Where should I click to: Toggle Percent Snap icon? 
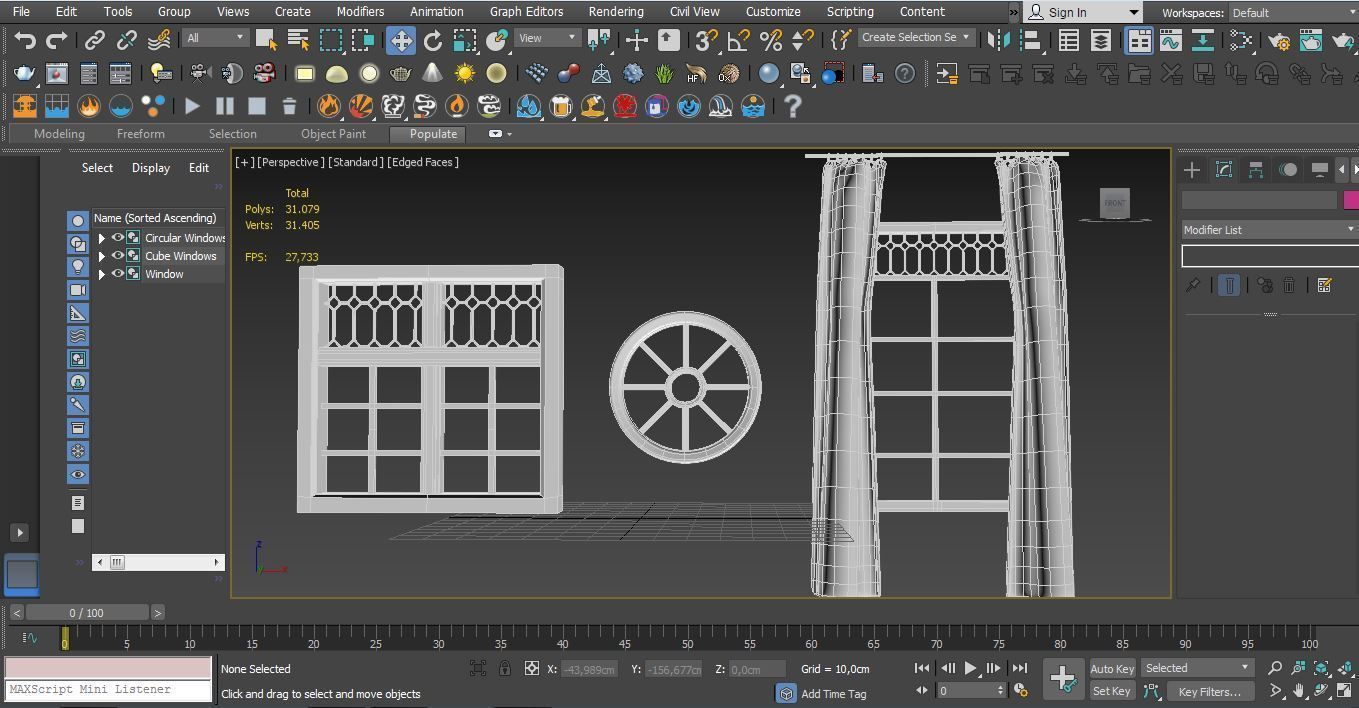771,40
